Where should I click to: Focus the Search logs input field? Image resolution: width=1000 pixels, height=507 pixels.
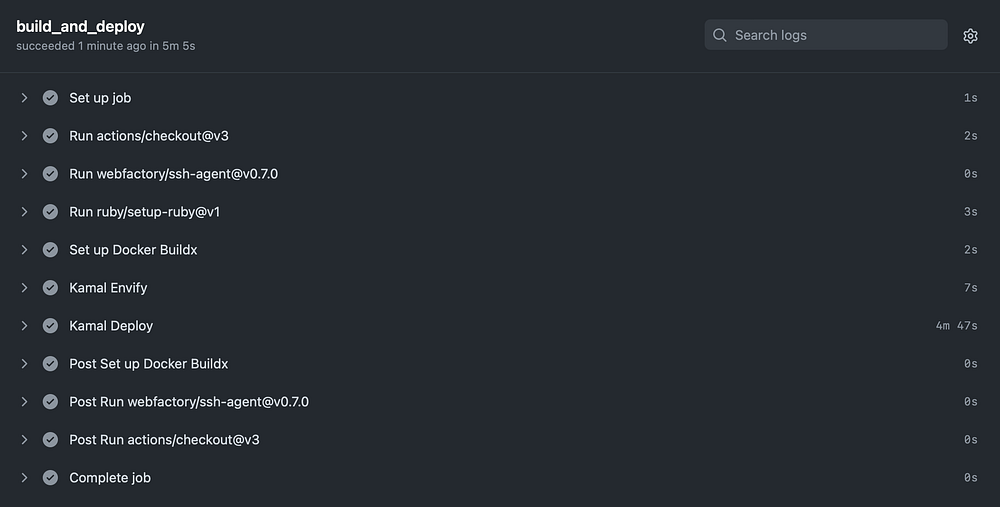click(x=835, y=35)
